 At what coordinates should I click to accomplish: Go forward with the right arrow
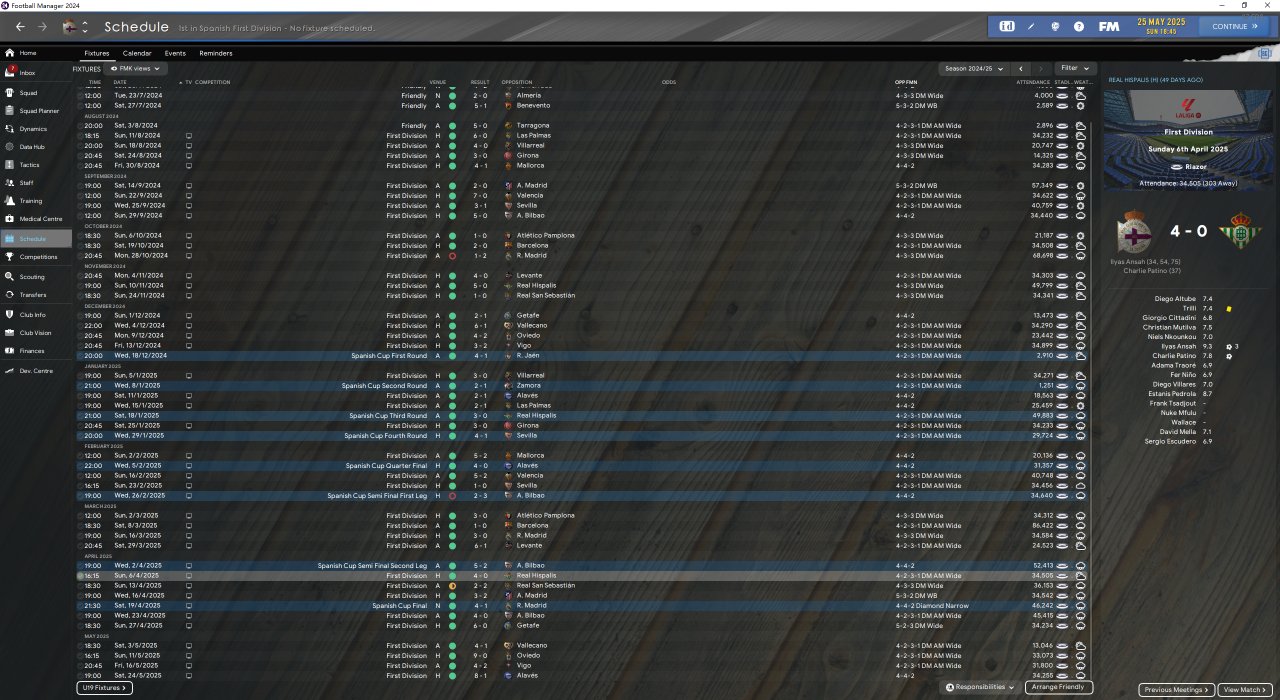42,26
